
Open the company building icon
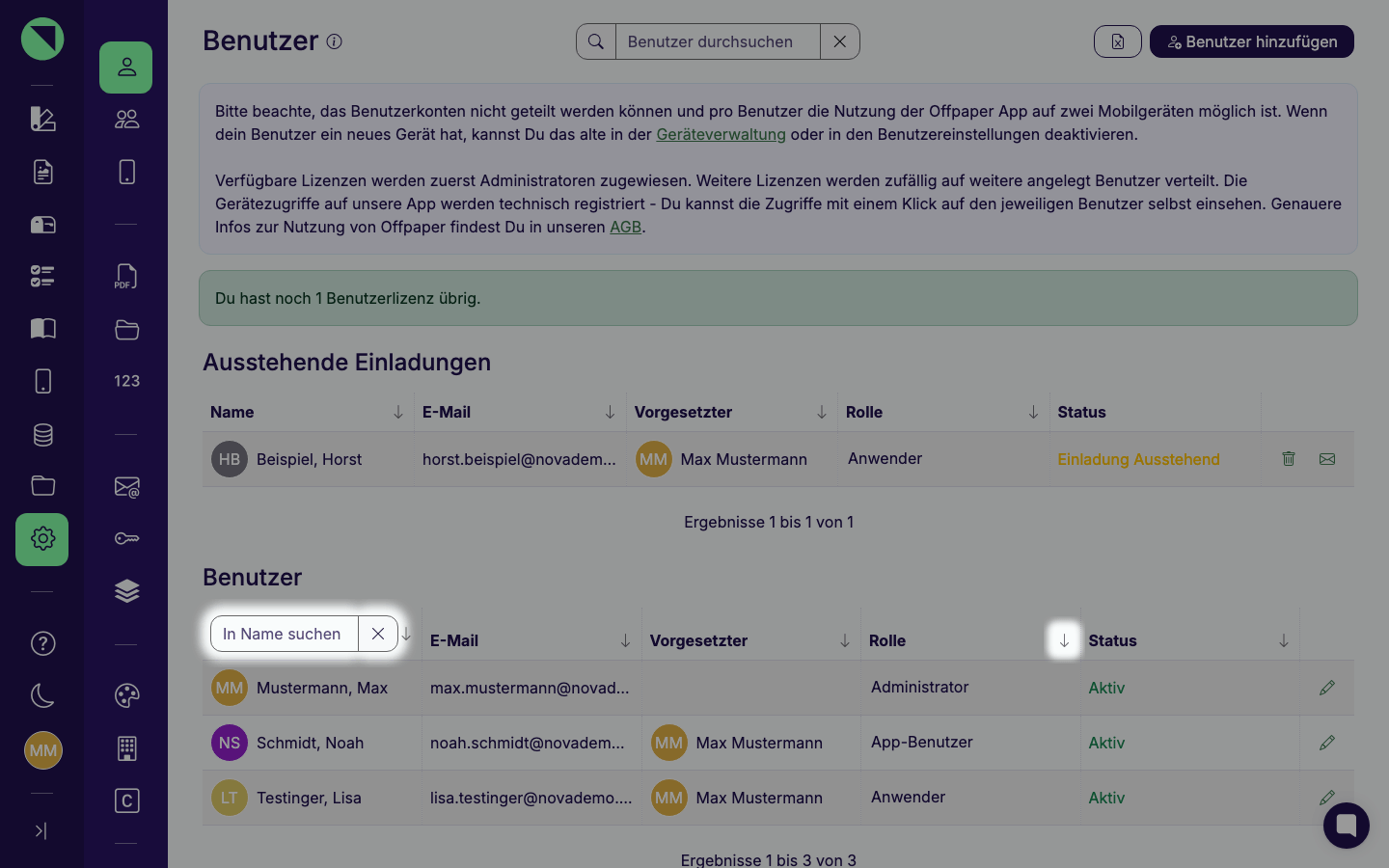126,748
